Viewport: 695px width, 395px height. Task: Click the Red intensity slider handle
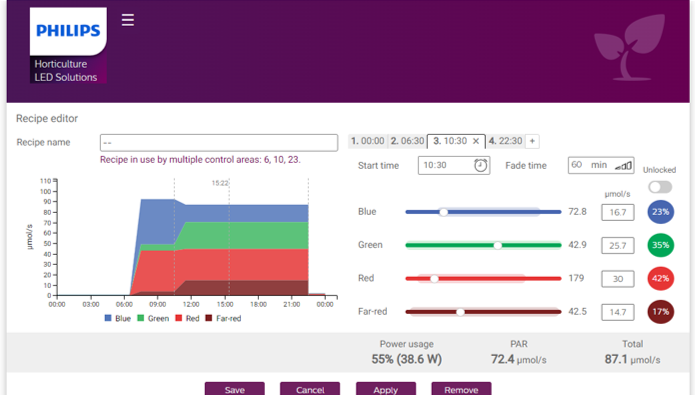[x=434, y=279]
